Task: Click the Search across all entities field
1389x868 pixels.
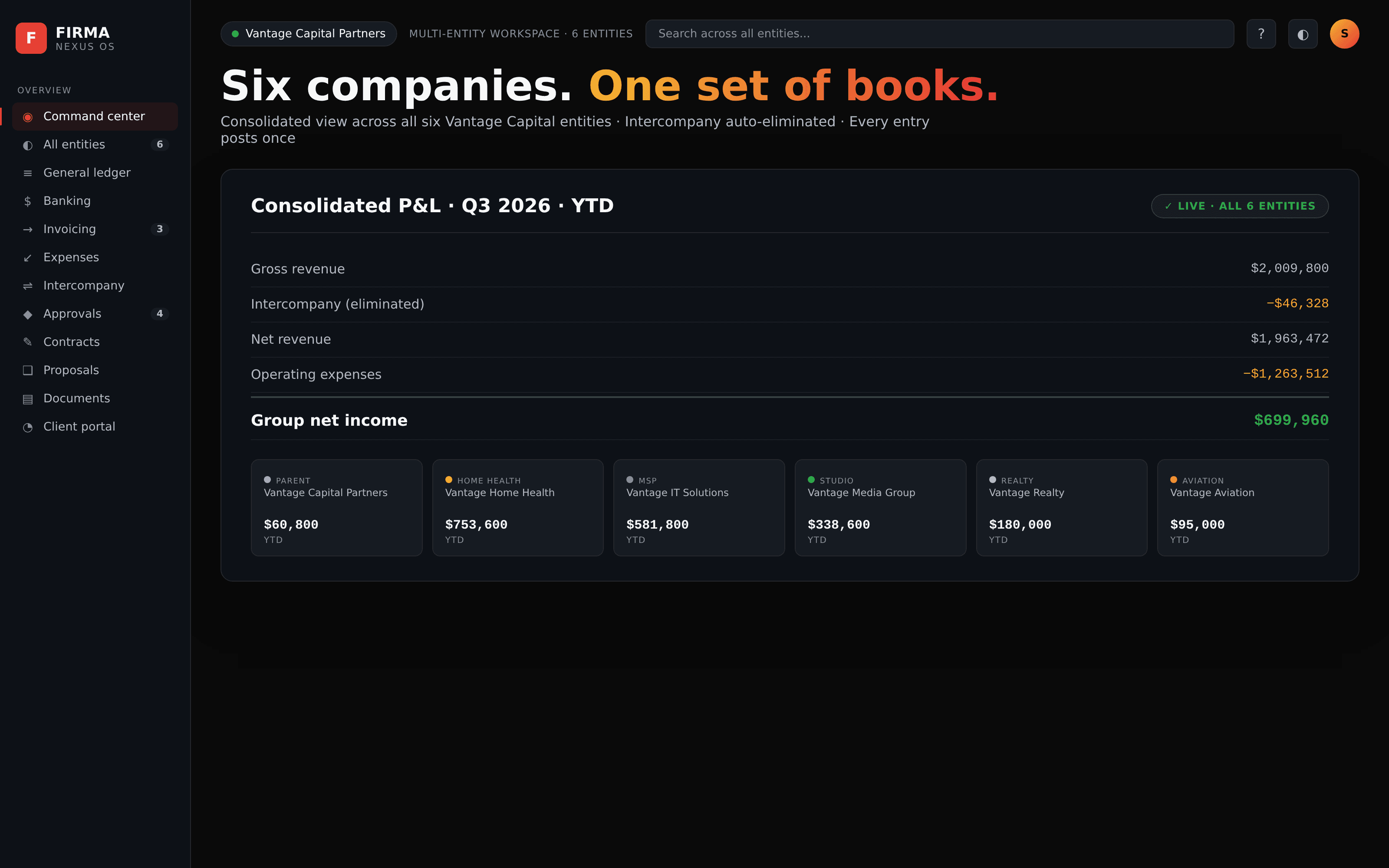Action: pos(940,34)
